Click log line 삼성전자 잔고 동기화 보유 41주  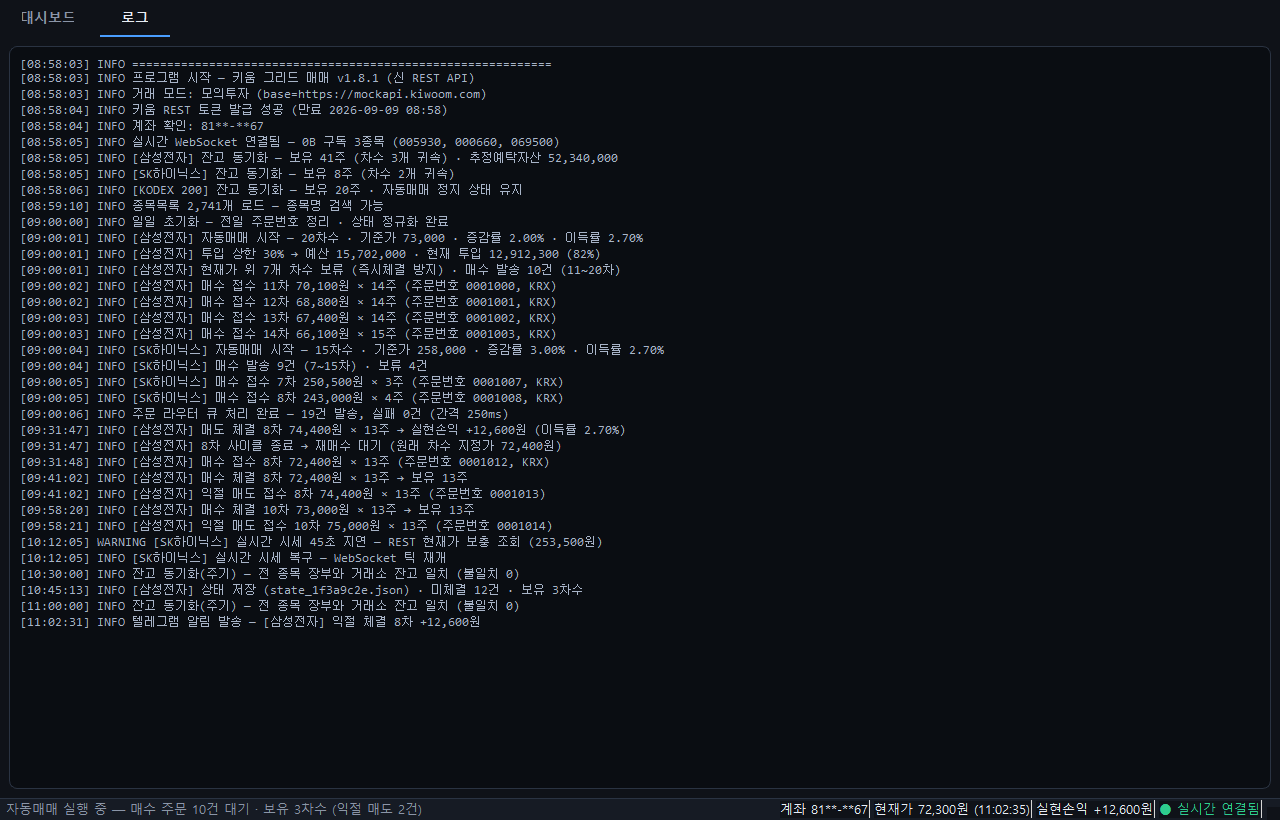point(319,158)
